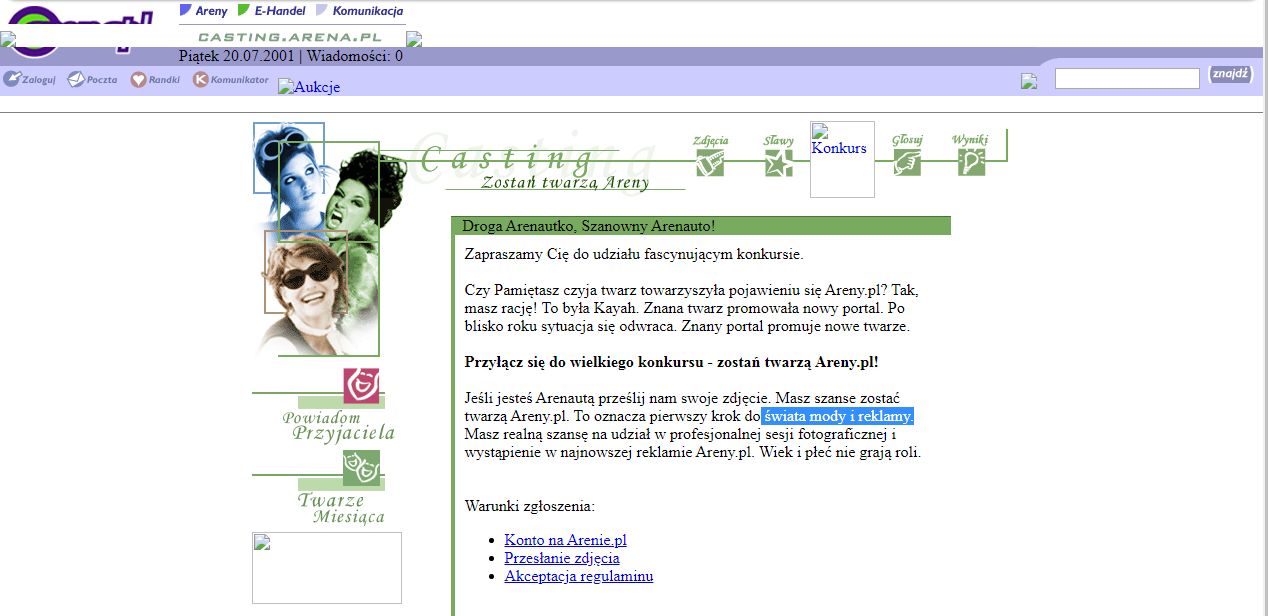Click the Twarze Miesiąca masks icon
Viewport: 1268px width, 616px height.
coord(361,468)
